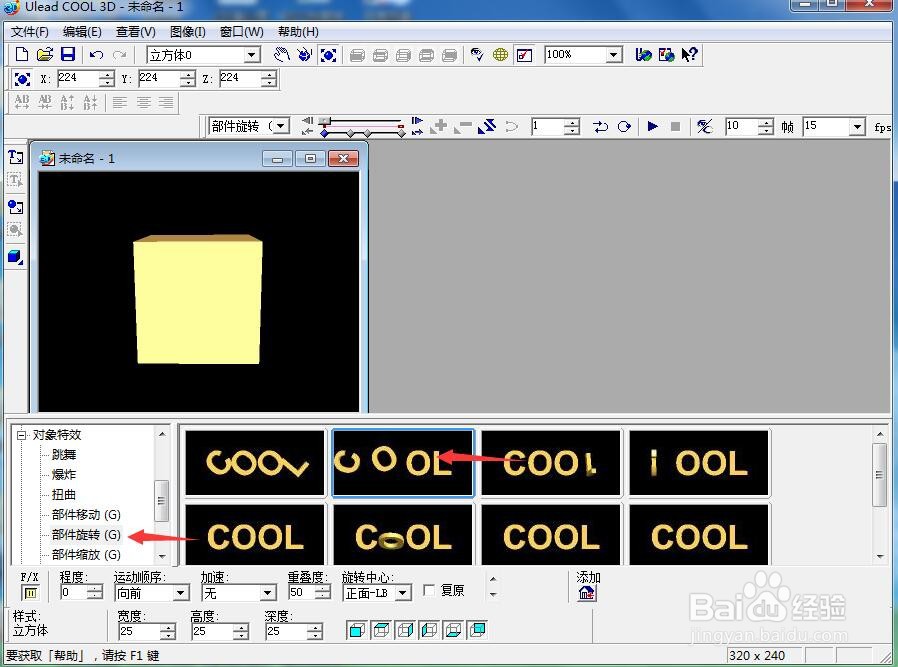This screenshot has width=898, height=667.
Task: Open the 编辑(E) menu
Action: (82, 32)
